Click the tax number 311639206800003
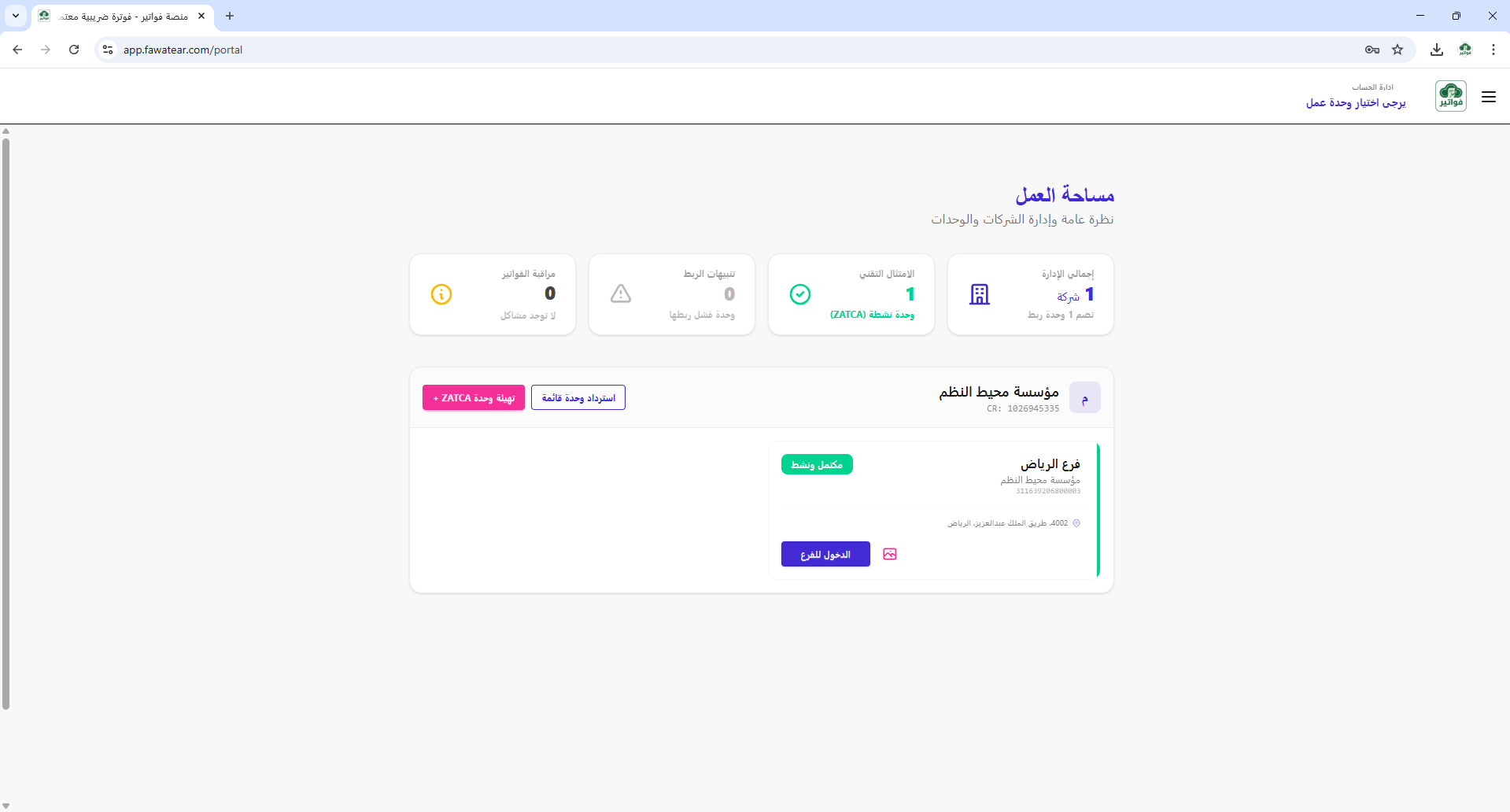This screenshot has height=812, width=1510. tap(1048, 491)
